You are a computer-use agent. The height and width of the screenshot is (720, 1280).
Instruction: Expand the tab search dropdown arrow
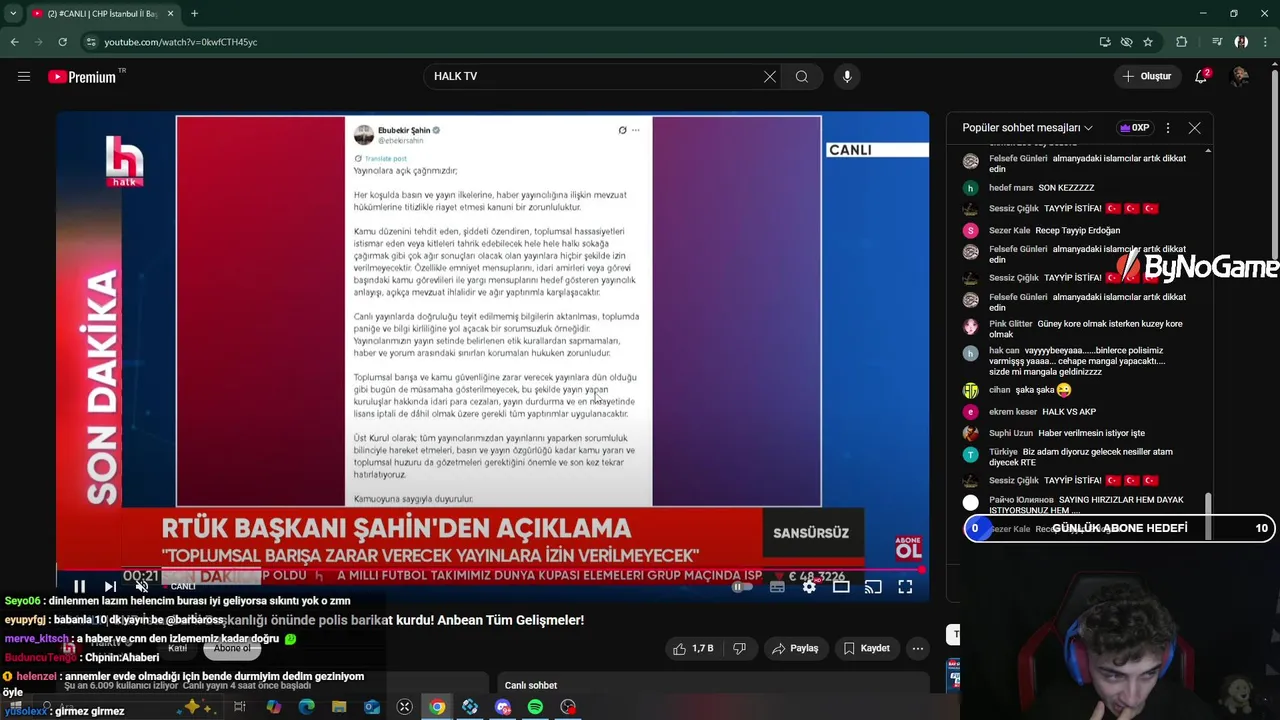click(x=13, y=14)
